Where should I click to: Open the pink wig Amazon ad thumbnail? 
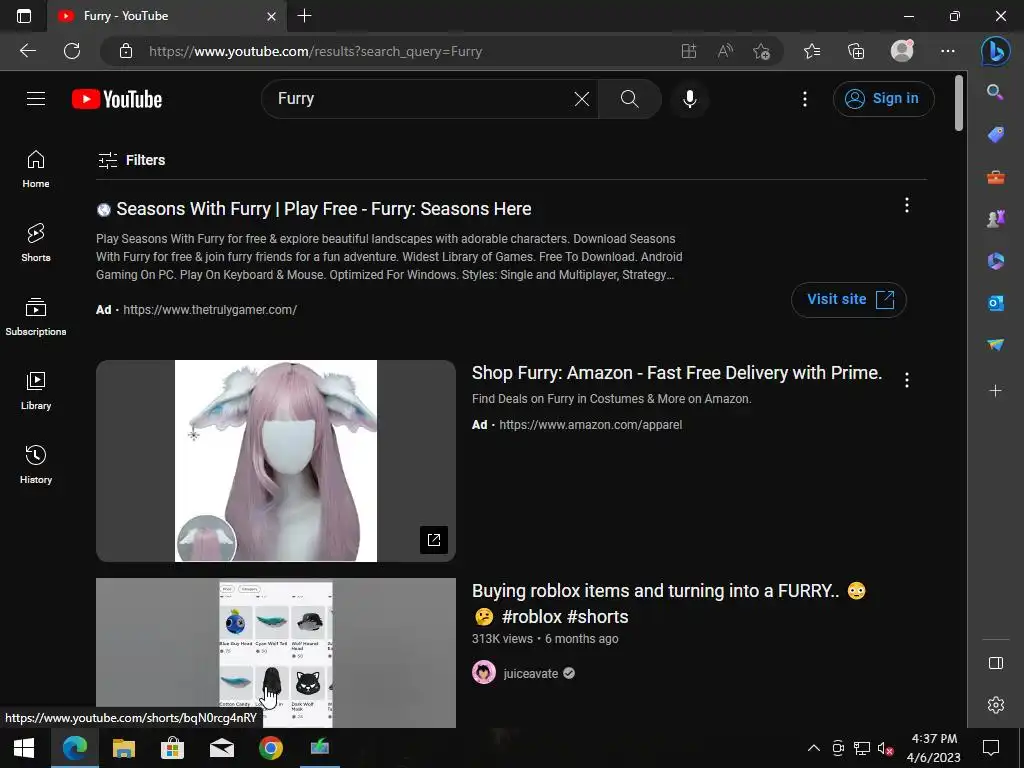[x=276, y=460]
